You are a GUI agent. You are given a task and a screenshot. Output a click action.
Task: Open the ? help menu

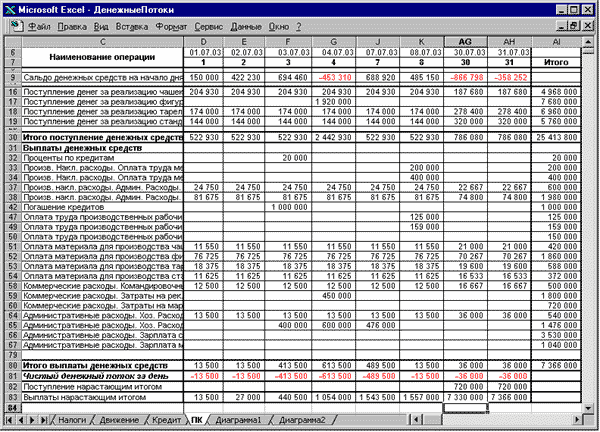point(298,26)
